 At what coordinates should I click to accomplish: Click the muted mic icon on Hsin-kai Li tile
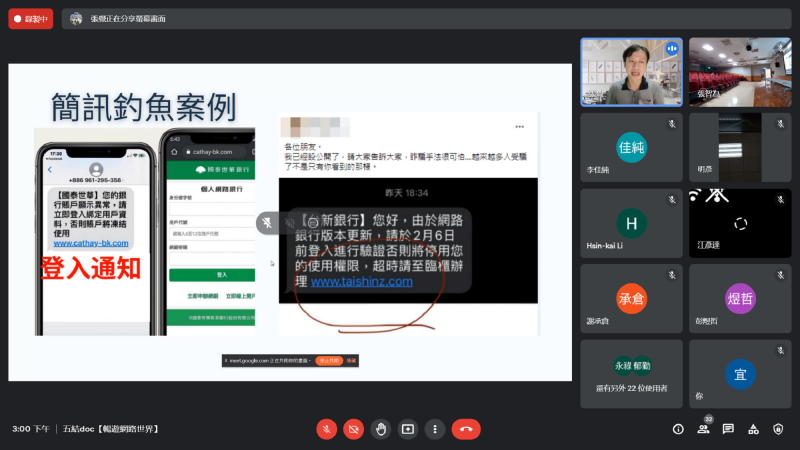pos(672,199)
